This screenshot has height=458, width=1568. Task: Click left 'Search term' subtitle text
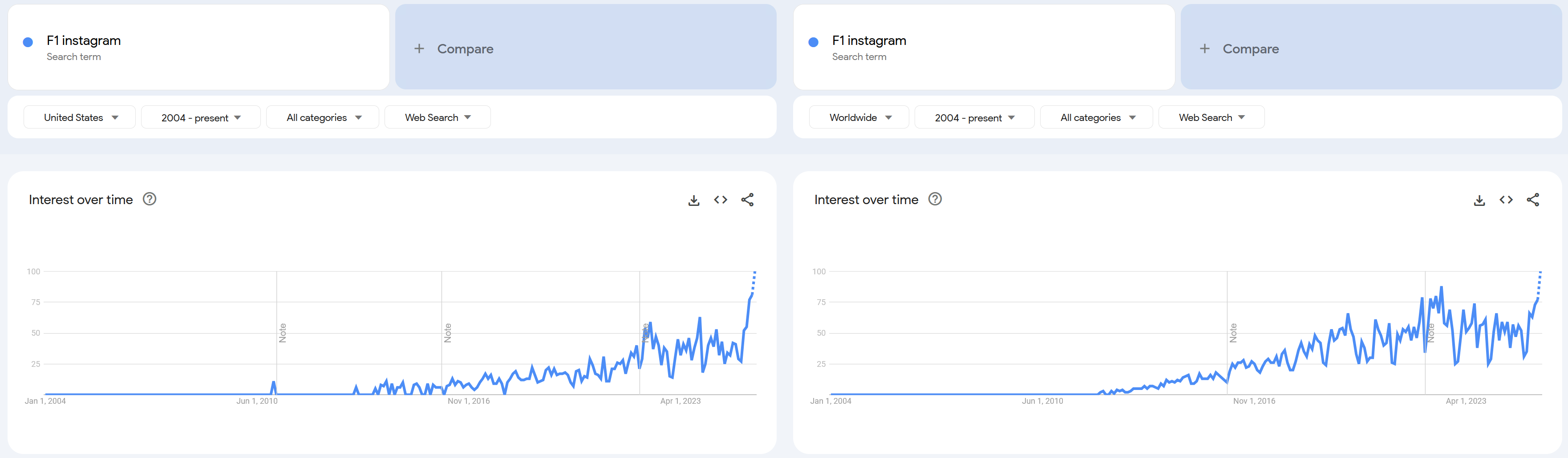[73, 56]
